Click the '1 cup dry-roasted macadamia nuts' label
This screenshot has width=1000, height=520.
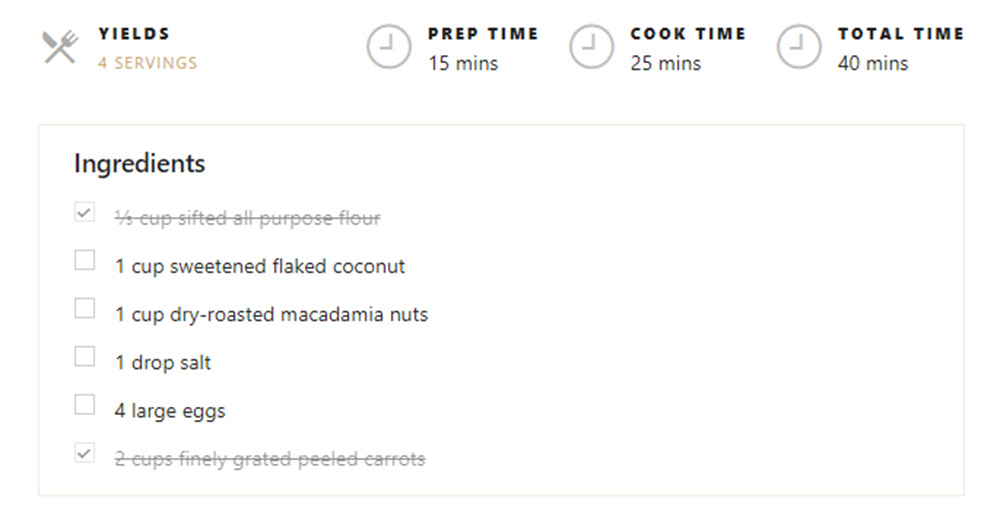(271, 315)
